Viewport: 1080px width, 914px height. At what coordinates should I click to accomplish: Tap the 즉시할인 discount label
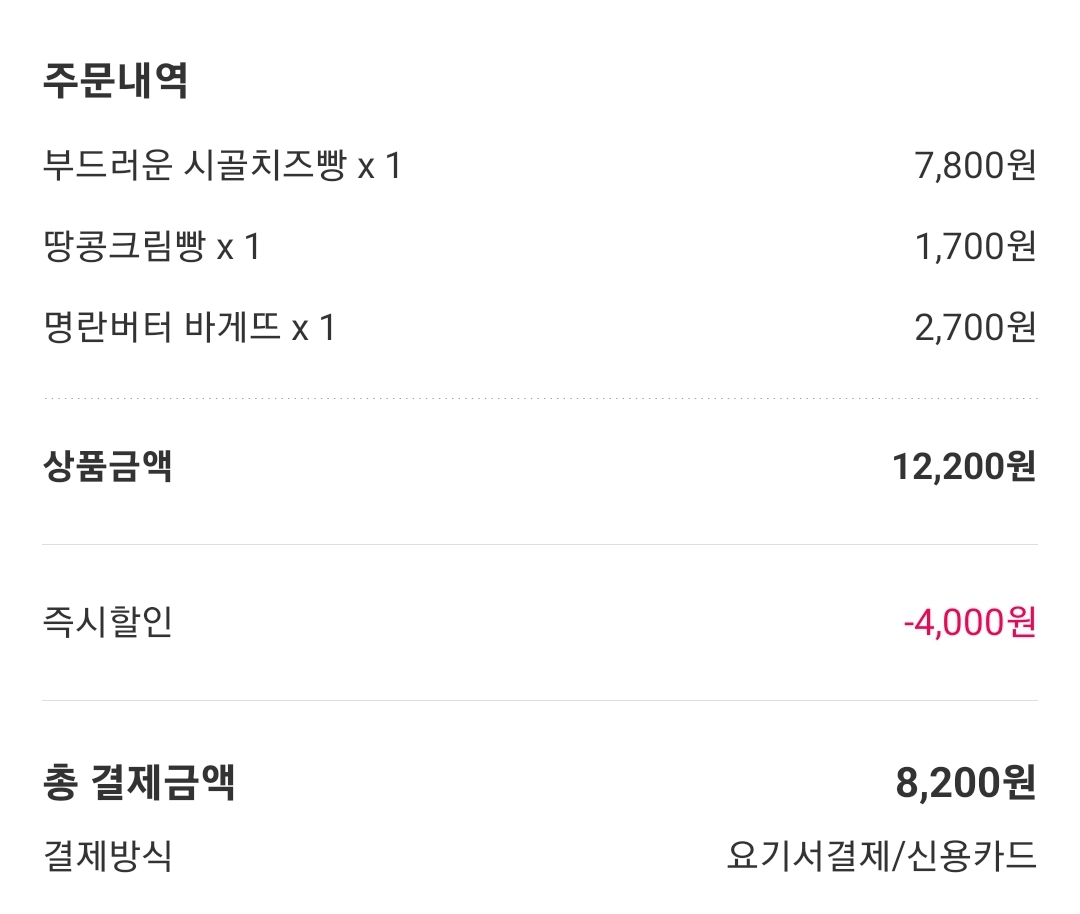tap(108, 622)
